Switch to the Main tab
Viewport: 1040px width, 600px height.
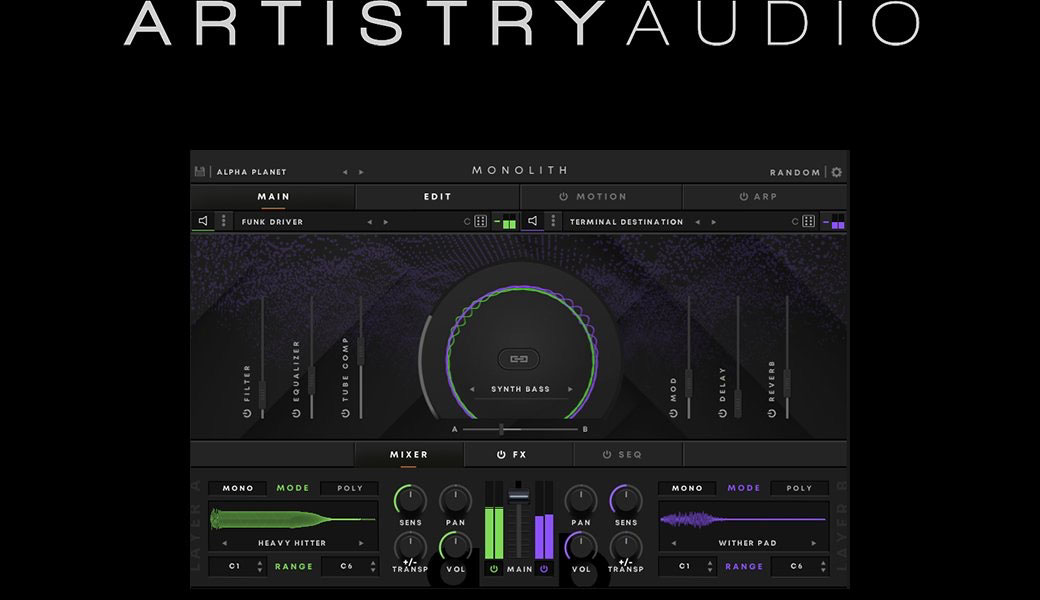(273, 197)
